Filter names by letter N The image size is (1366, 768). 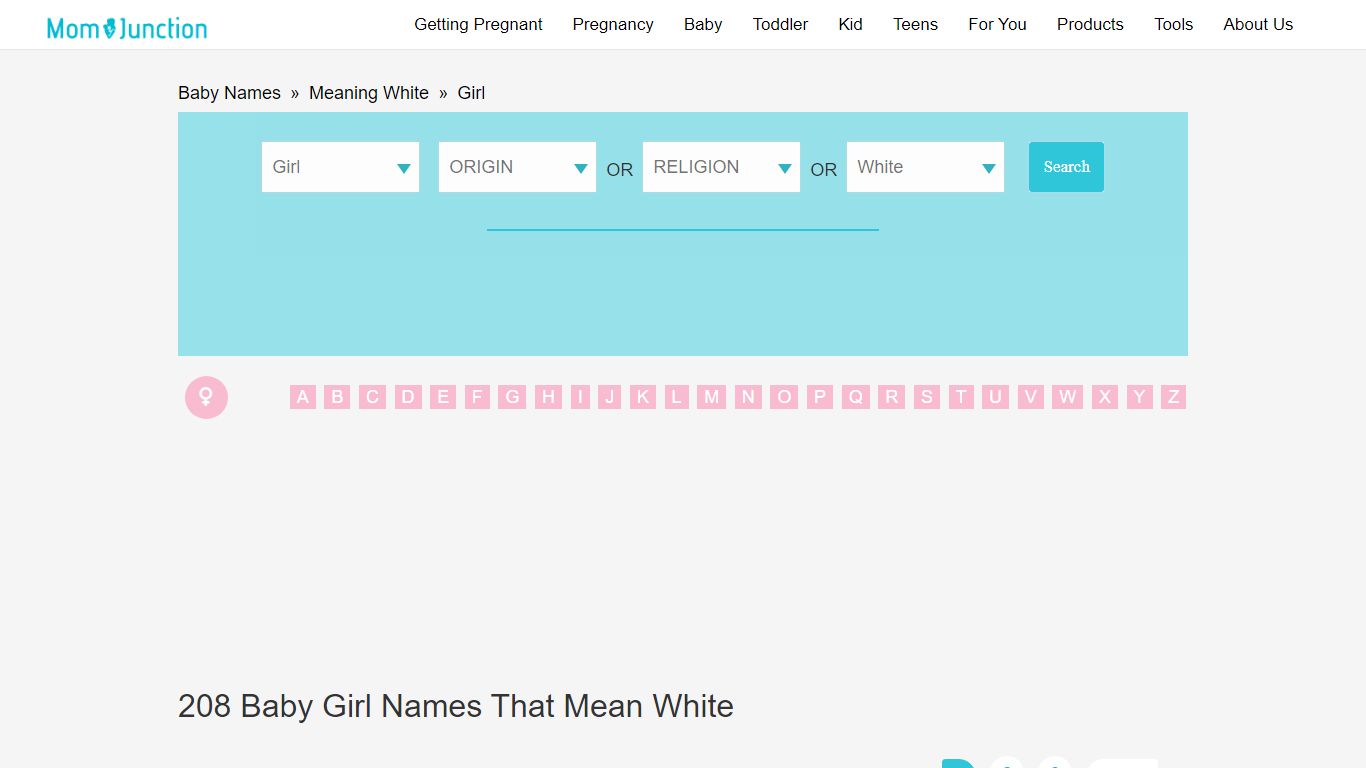click(748, 397)
